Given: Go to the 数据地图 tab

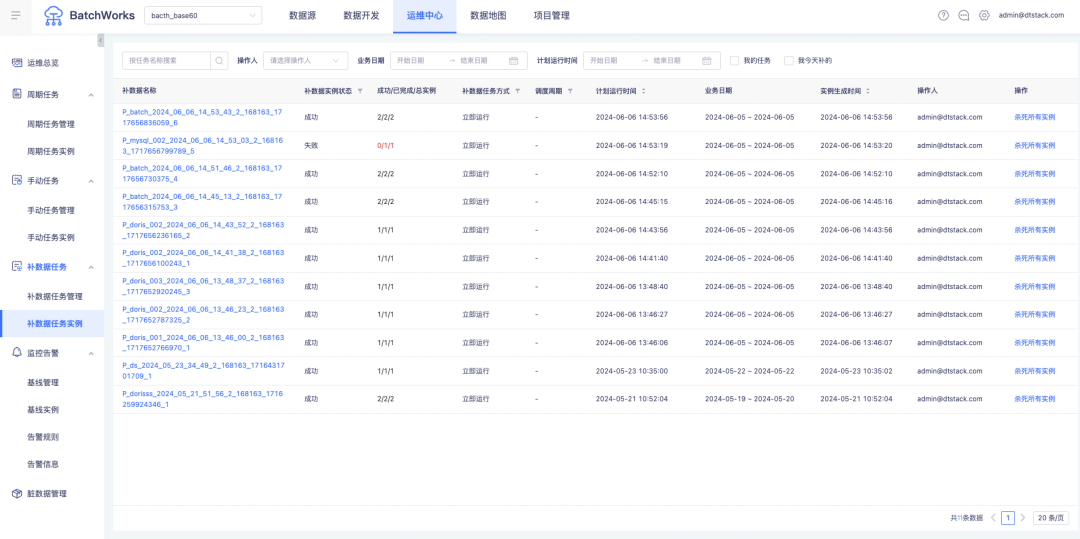Looking at the screenshot, I should point(488,15).
